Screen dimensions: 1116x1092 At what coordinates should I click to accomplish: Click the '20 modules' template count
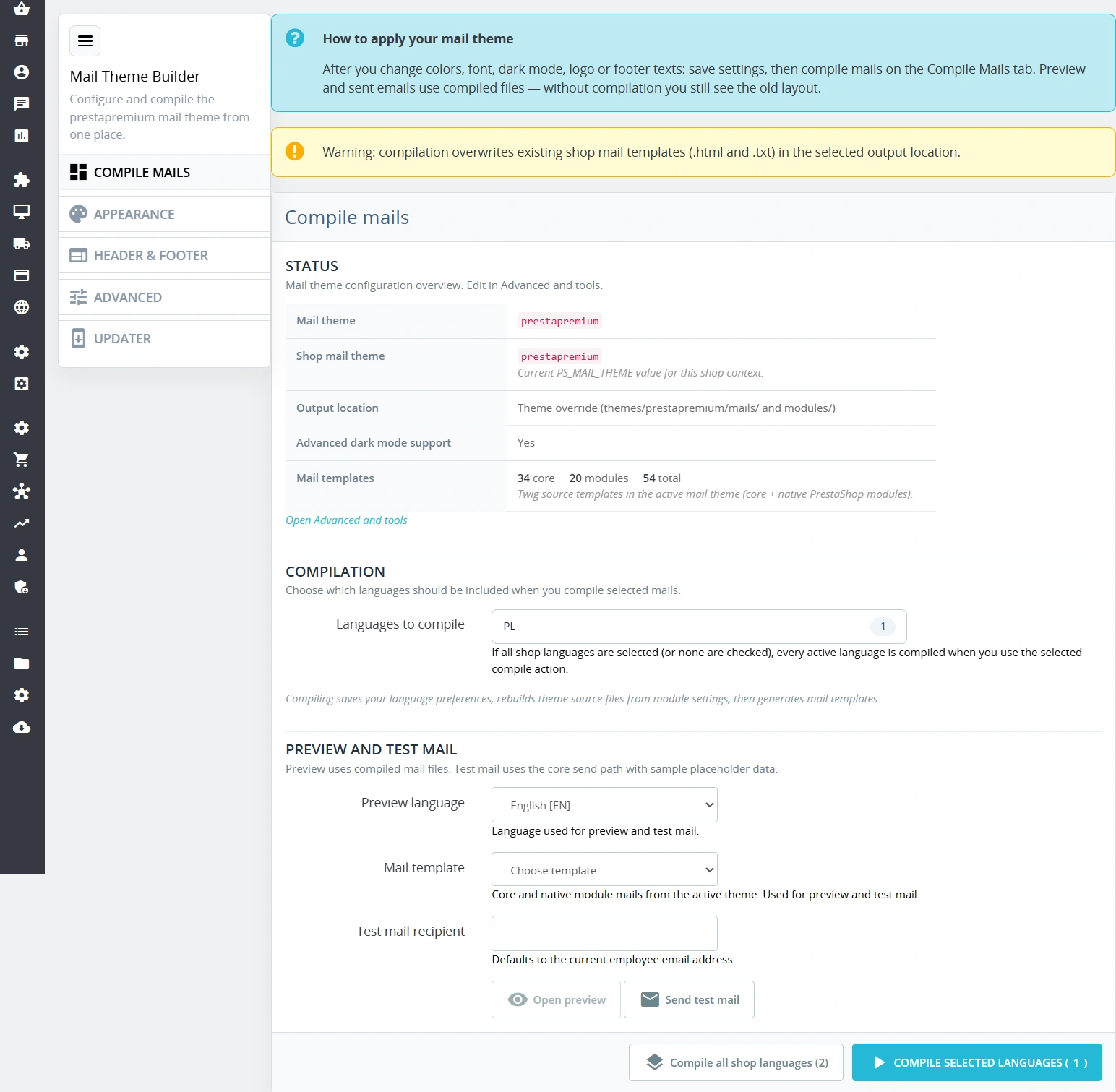point(599,478)
